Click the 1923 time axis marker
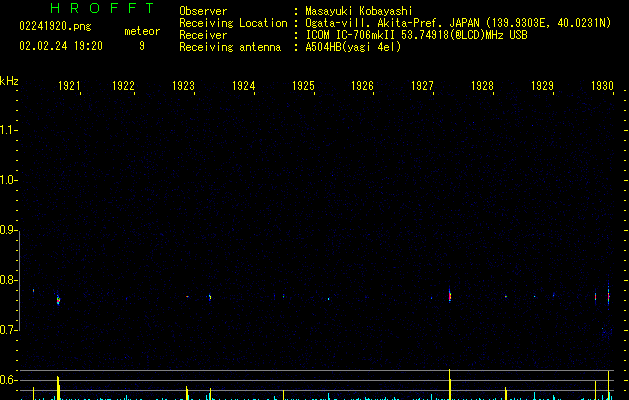 point(183,86)
